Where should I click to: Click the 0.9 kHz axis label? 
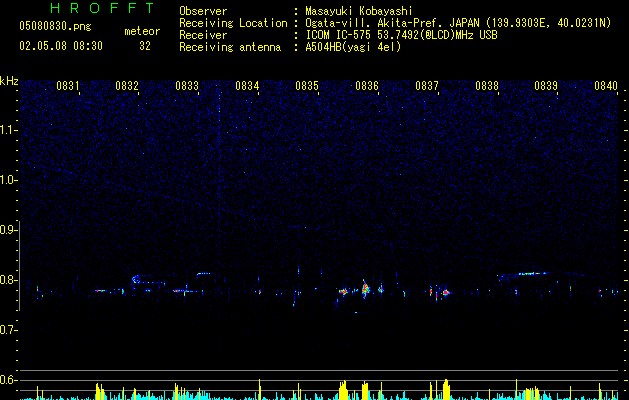(x=9, y=230)
